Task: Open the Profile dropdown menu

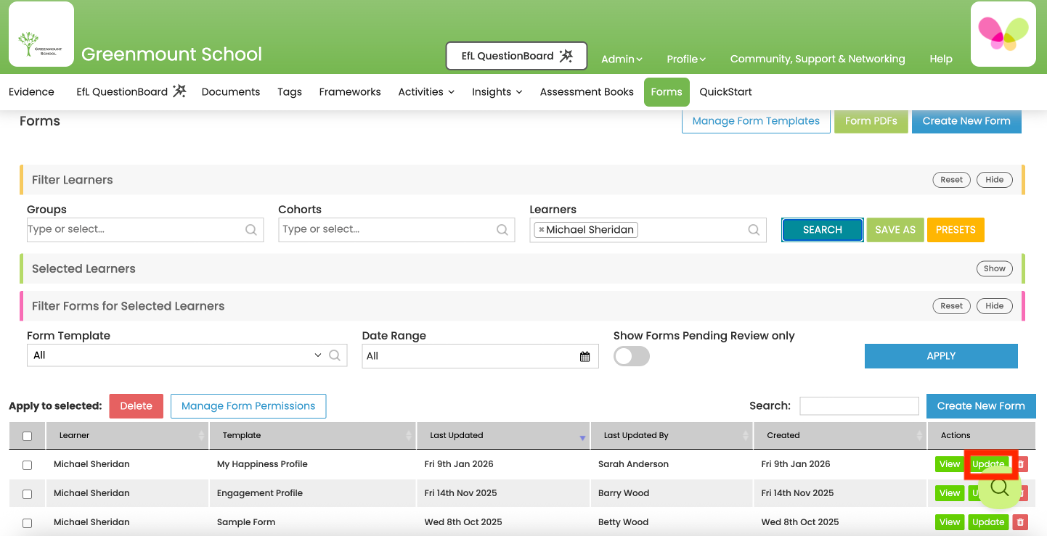Action: tap(686, 59)
